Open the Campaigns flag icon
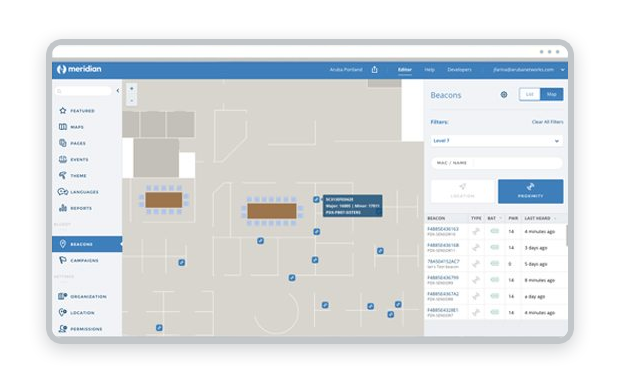 click(62, 260)
